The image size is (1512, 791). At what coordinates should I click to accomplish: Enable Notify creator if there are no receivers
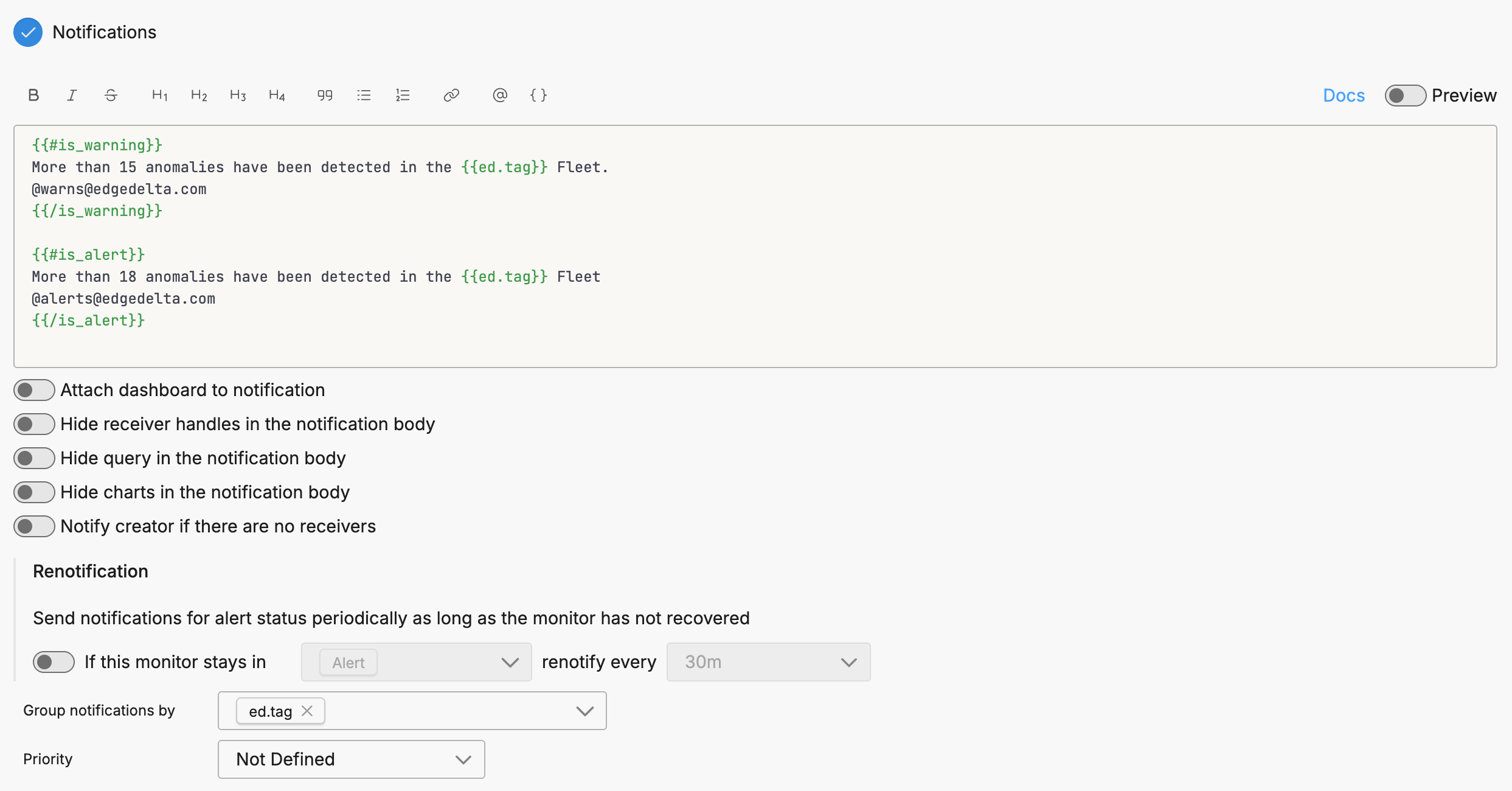[34, 526]
